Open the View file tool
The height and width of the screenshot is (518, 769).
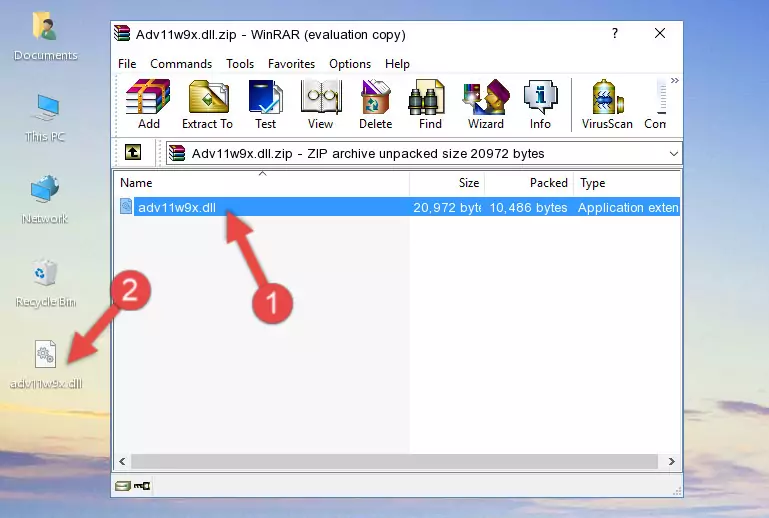[321, 104]
